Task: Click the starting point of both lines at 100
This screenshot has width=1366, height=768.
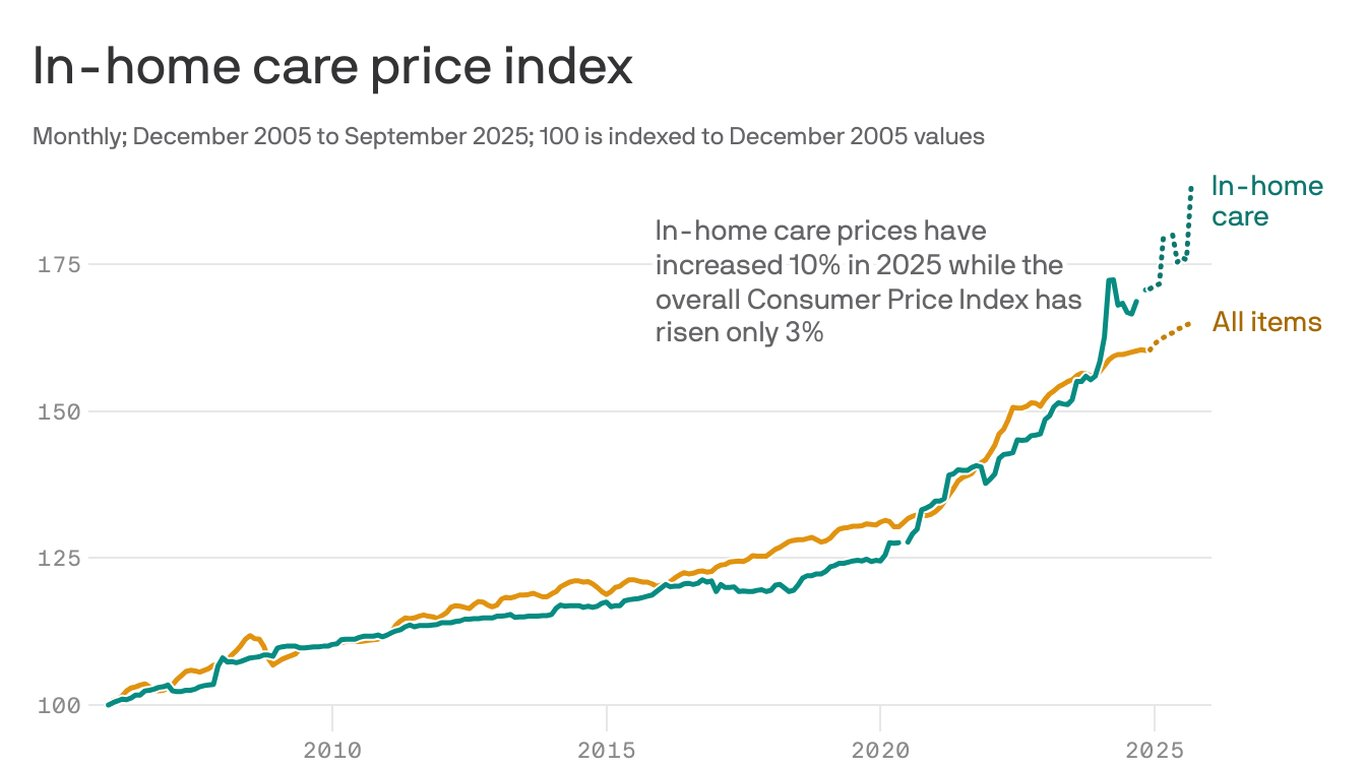Action: (108, 704)
